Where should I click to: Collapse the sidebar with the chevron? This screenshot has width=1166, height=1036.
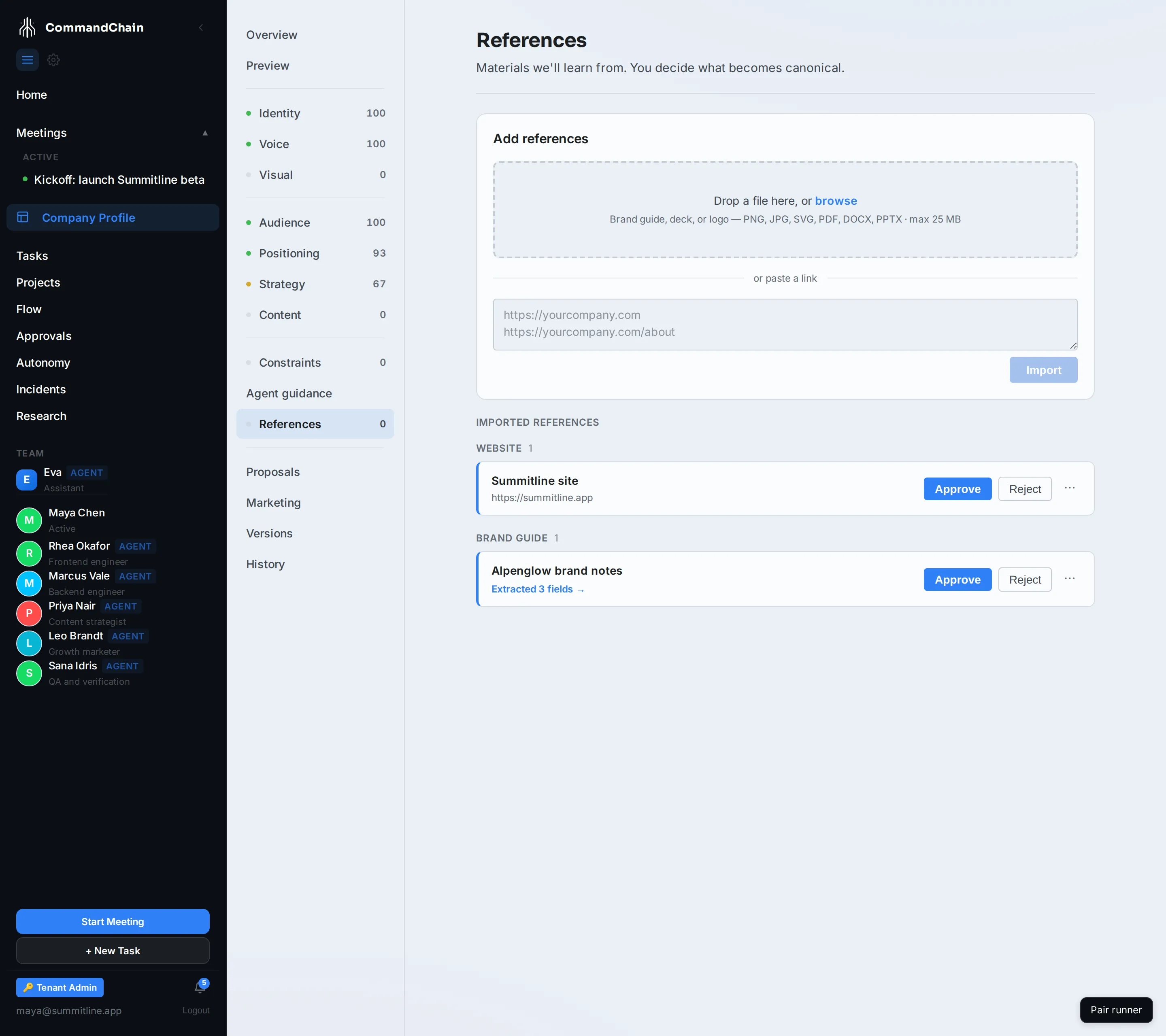pyautogui.click(x=201, y=28)
